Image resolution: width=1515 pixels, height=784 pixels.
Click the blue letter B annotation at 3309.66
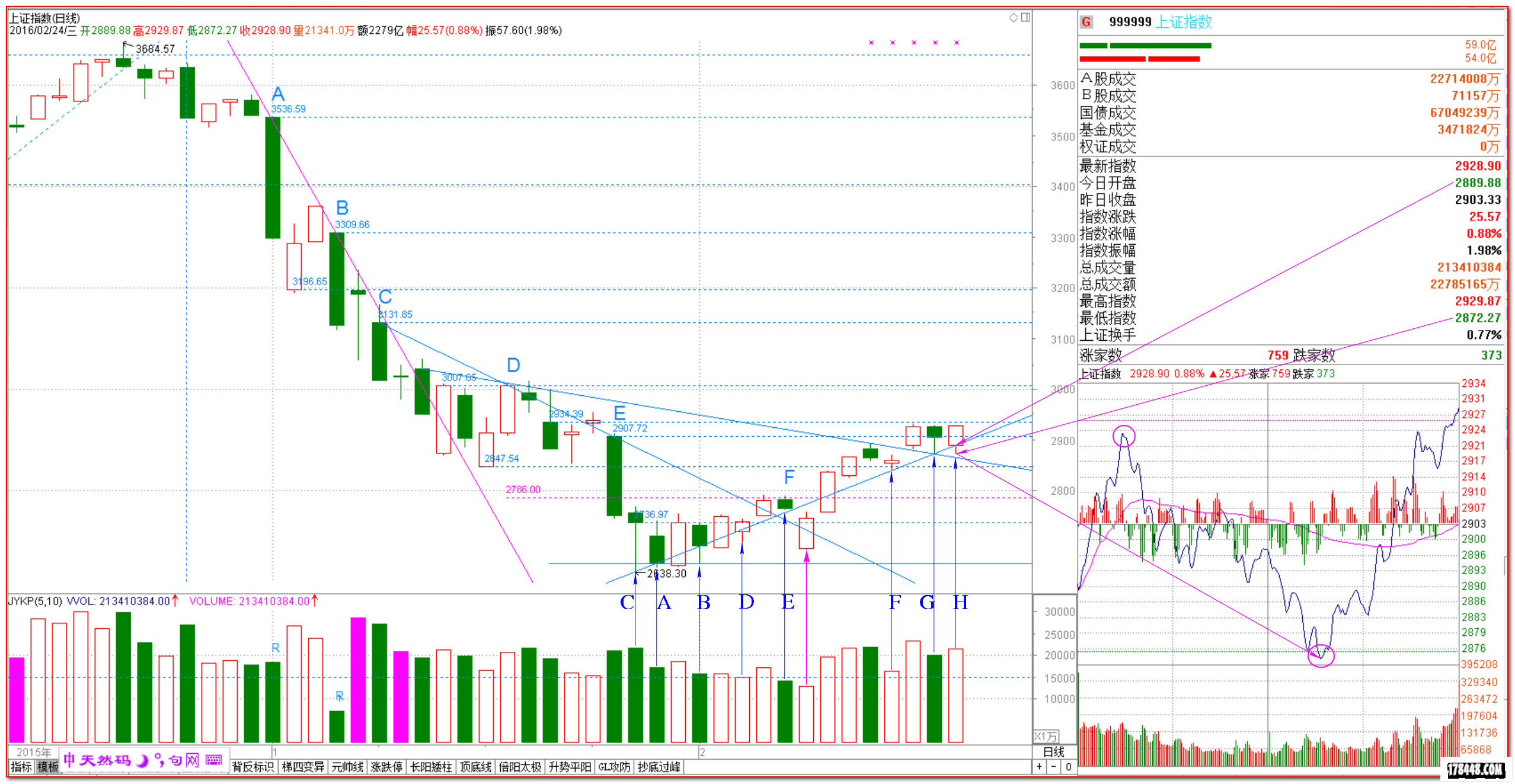pos(342,208)
